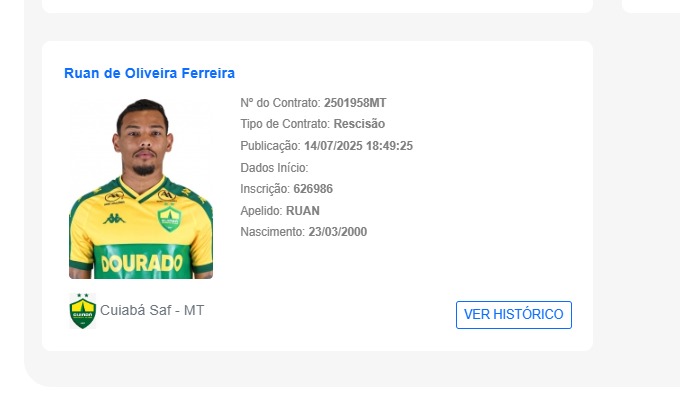Open Ruan de Oliveira Ferreira's profile link
The width and height of the screenshot is (680, 395).
[150, 73]
